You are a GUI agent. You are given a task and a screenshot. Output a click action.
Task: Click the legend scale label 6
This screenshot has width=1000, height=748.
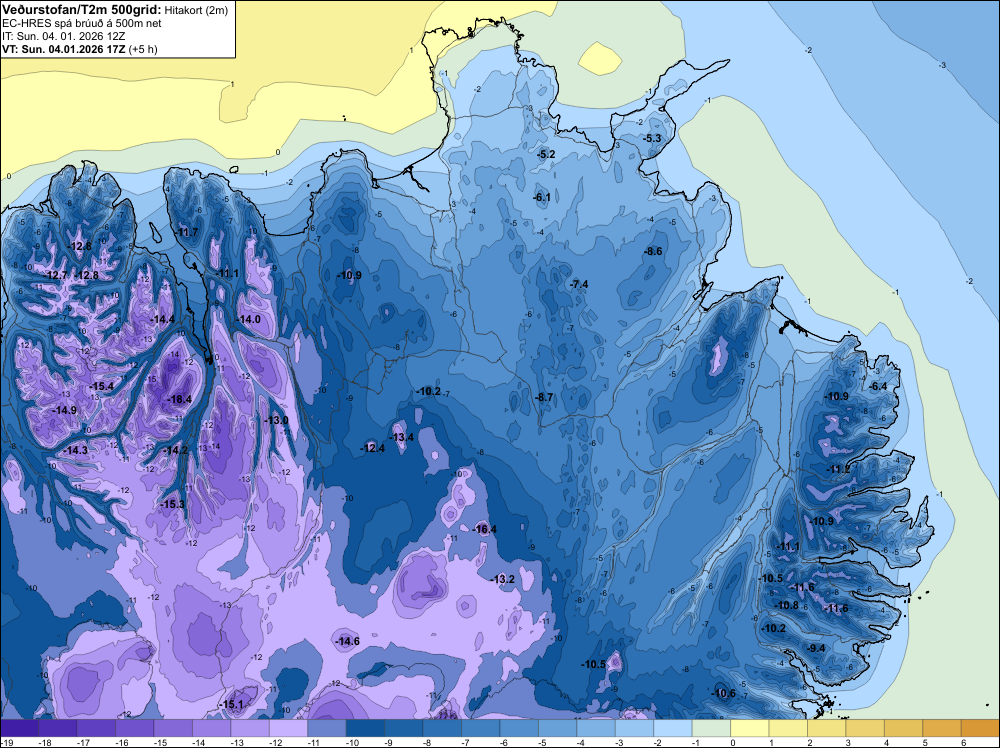963,742
